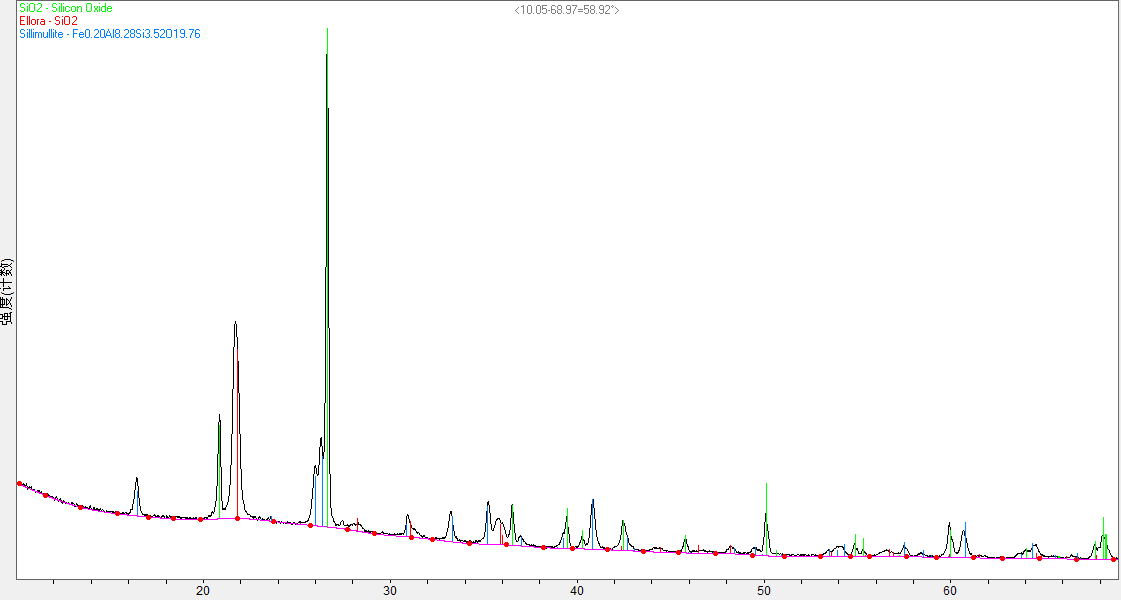Select the peak near 42.5 degrees
Viewport: 1121px width, 600px height.
point(623,523)
